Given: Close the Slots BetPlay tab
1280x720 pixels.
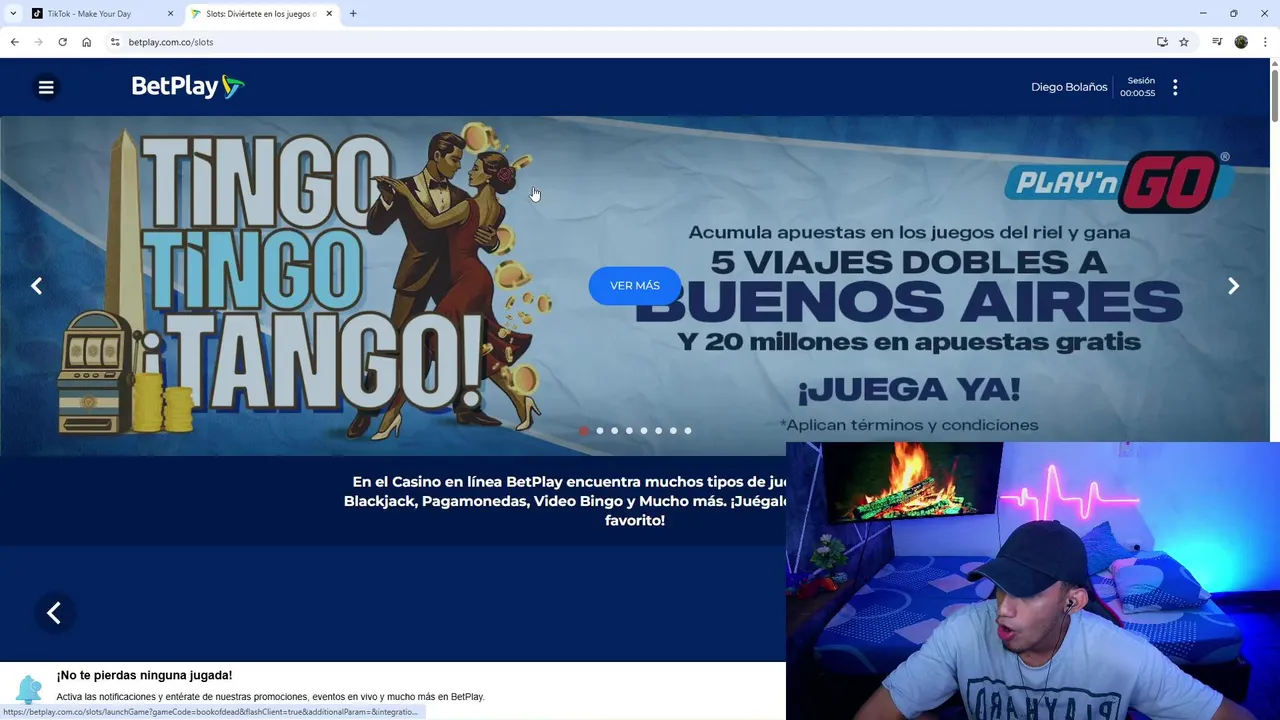Looking at the screenshot, I should [x=329, y=14].
